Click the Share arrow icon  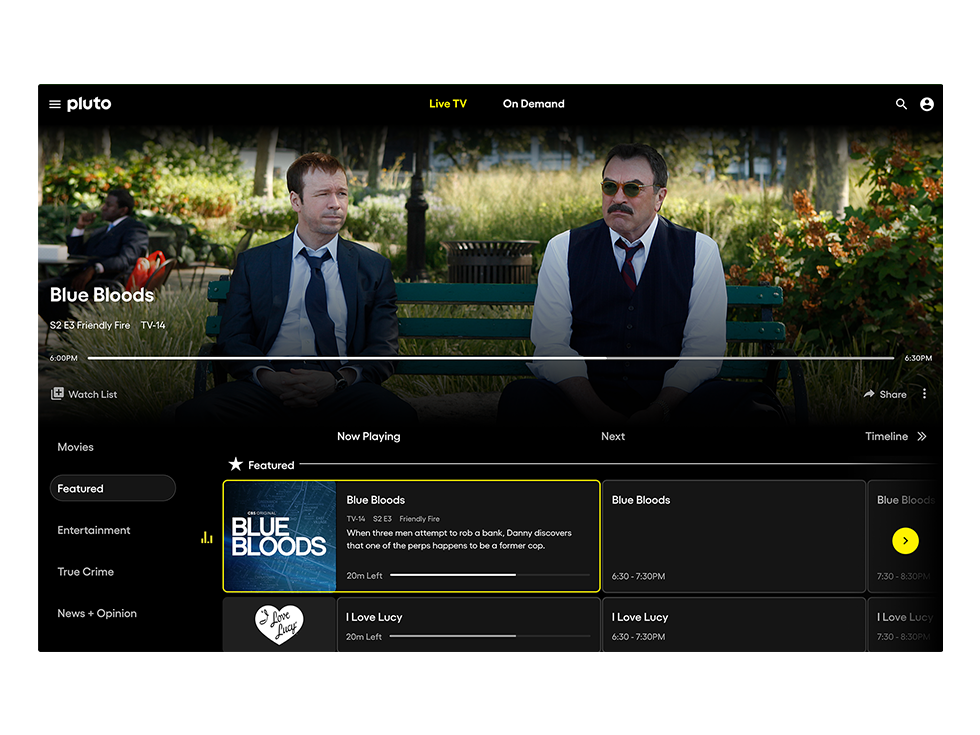pyautogui.click(x=869, y=394)
